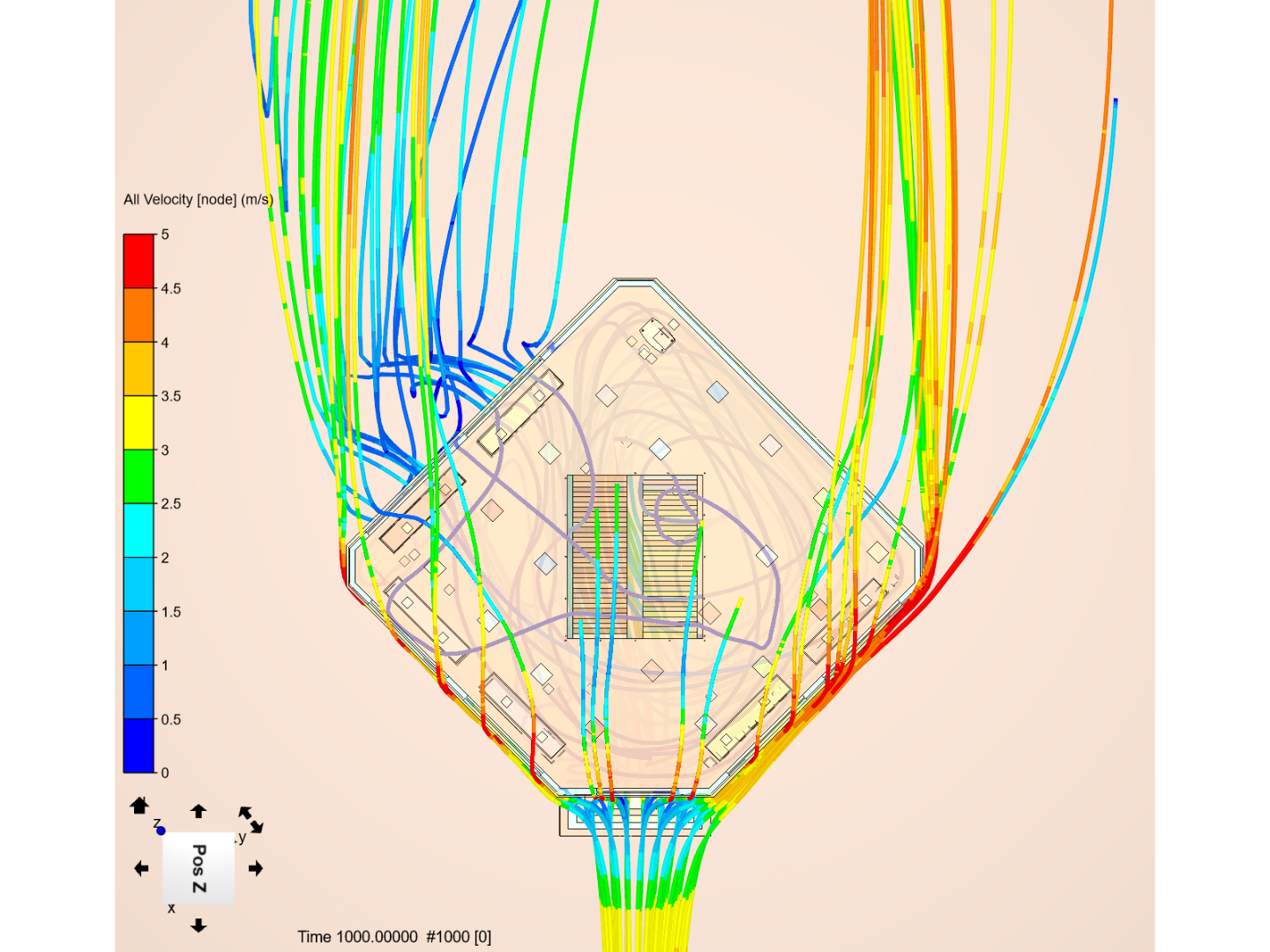Rotate view with the left arrow

141,868
